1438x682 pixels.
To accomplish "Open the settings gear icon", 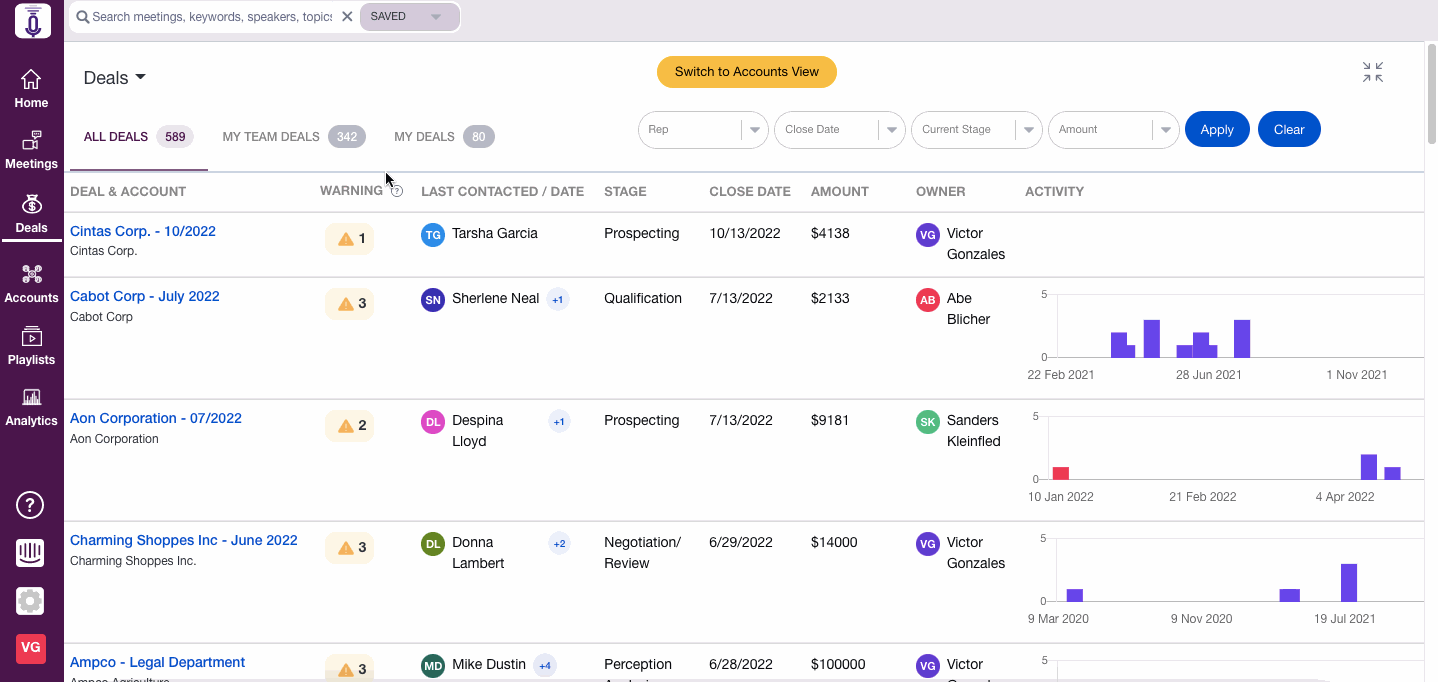I will tap(30, 601).
